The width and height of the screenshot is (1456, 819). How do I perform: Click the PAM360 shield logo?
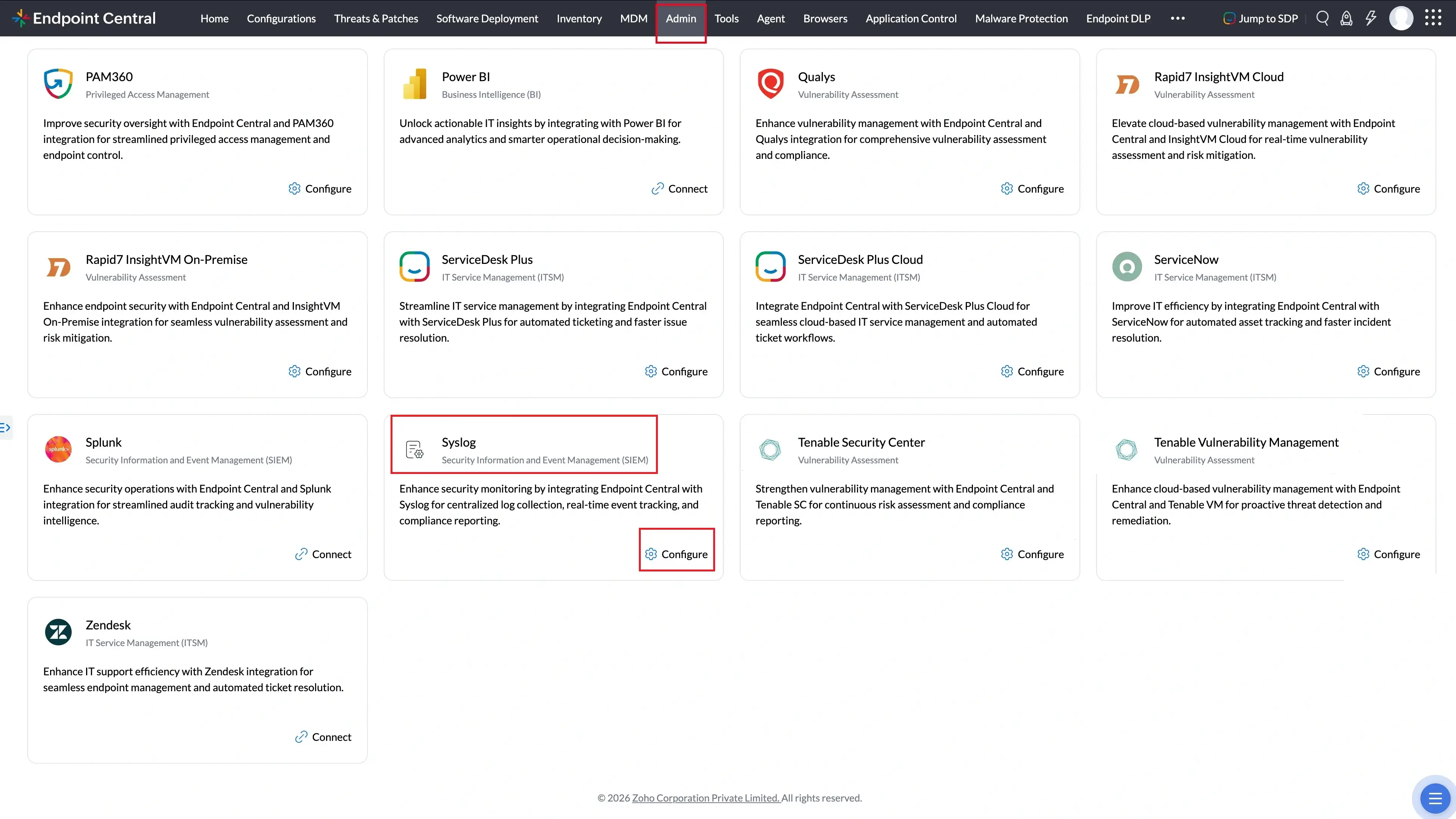pyautogui.click(x=58, y=84)
